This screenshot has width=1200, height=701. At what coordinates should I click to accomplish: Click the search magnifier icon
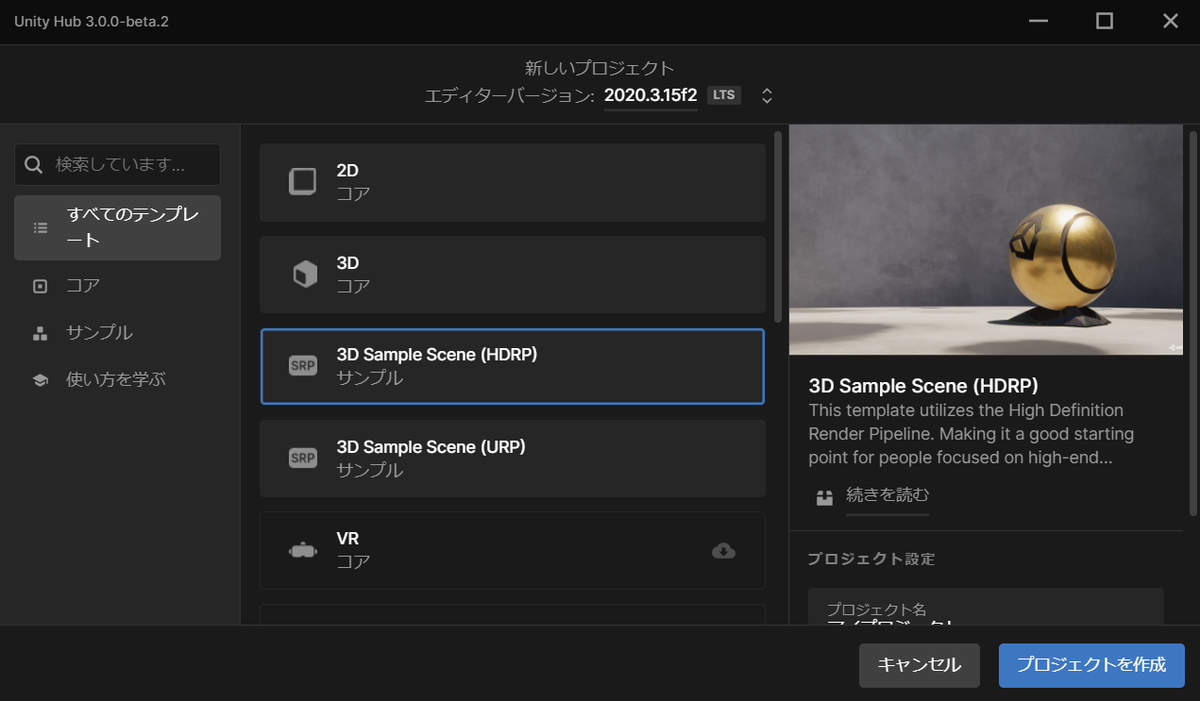(35, 164)
